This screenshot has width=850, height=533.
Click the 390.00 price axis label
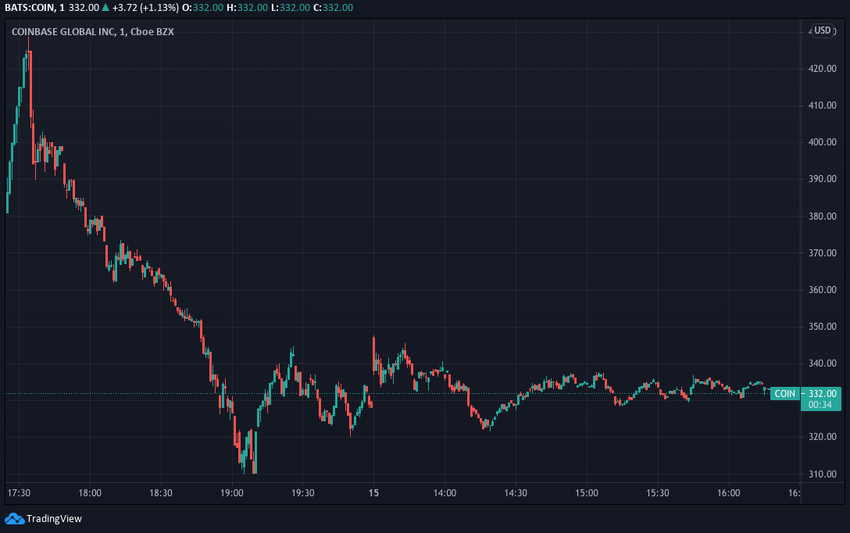(822, 179)
